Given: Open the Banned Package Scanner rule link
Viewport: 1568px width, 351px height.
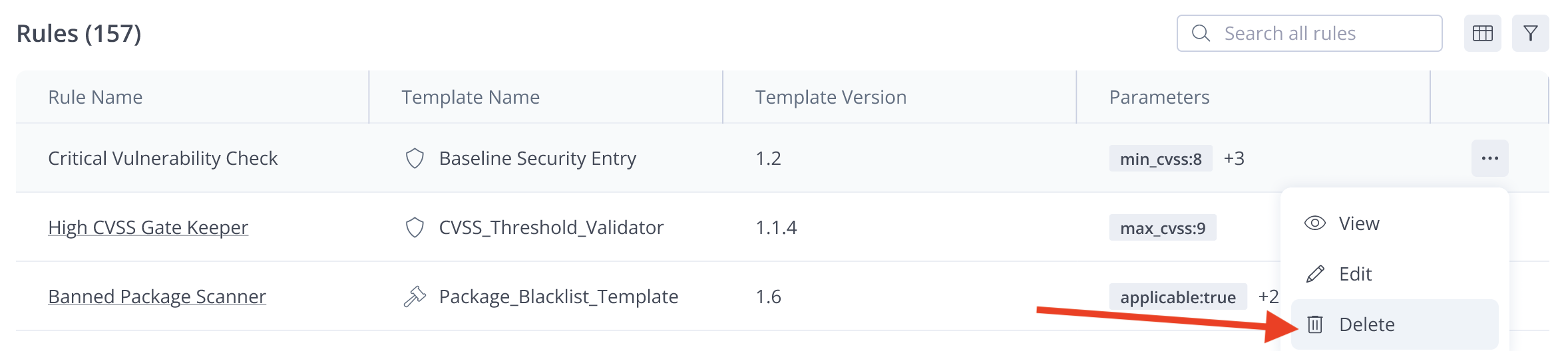Looking at the screenshot, I should (157, 296).
